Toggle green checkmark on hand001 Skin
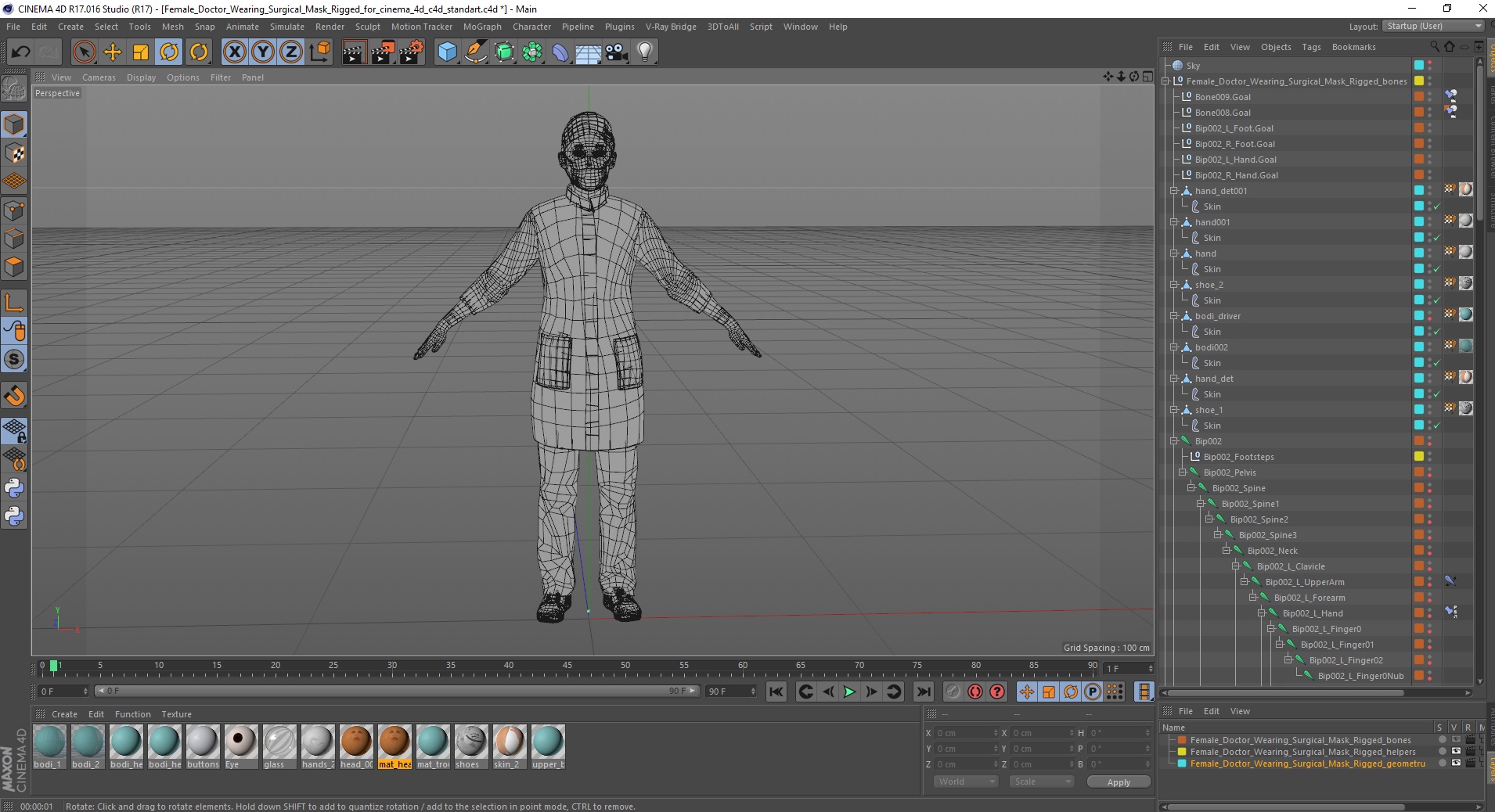The width and height of the screenshot is (1495, 812). [x=1437, y=238]
